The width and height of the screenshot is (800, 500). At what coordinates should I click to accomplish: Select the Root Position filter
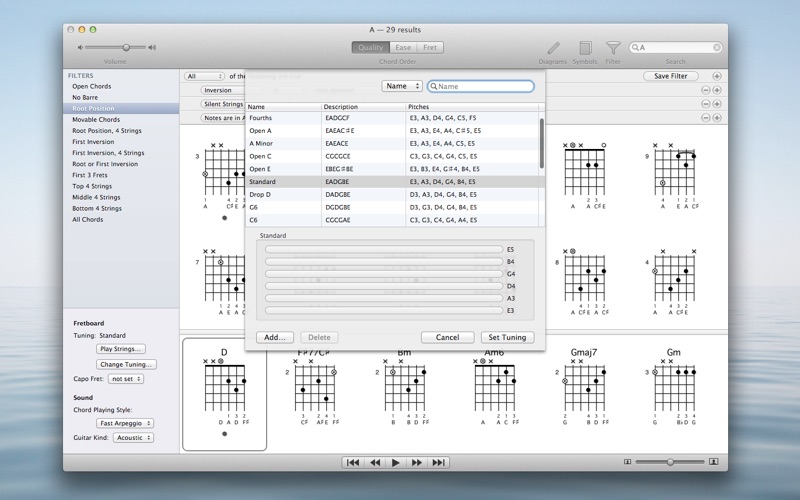pos(93,109)
